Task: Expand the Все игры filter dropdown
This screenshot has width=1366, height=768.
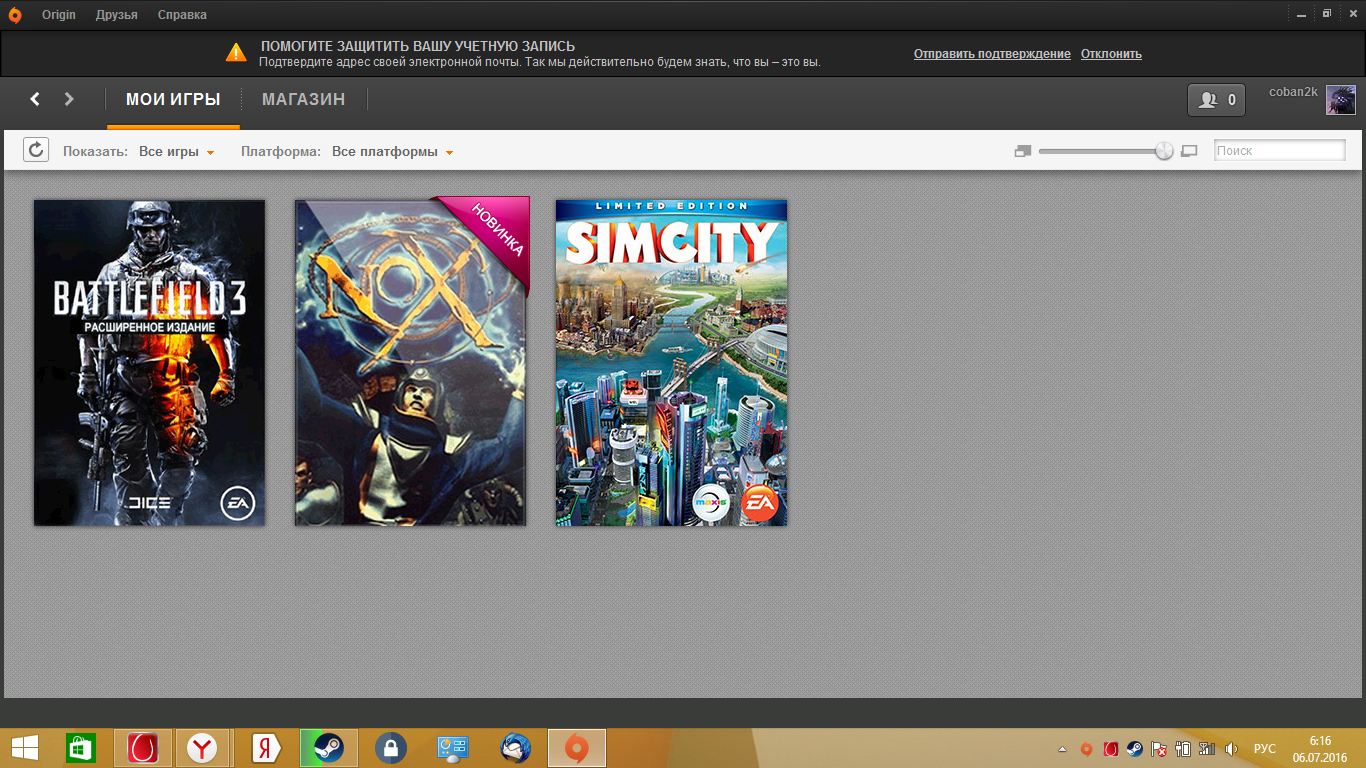Action: (x=177, y=152)
